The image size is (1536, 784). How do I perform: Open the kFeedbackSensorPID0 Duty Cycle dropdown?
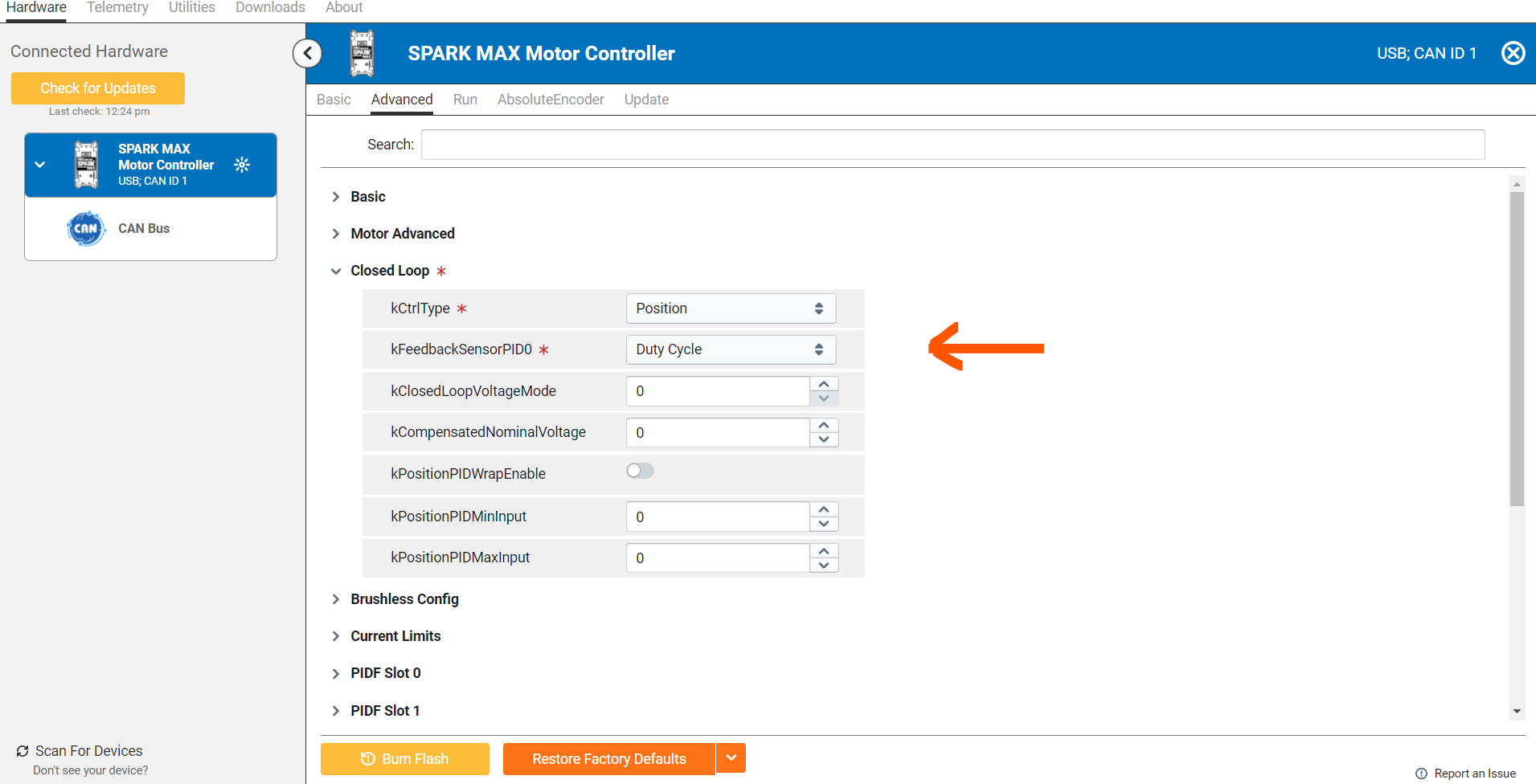731,349
